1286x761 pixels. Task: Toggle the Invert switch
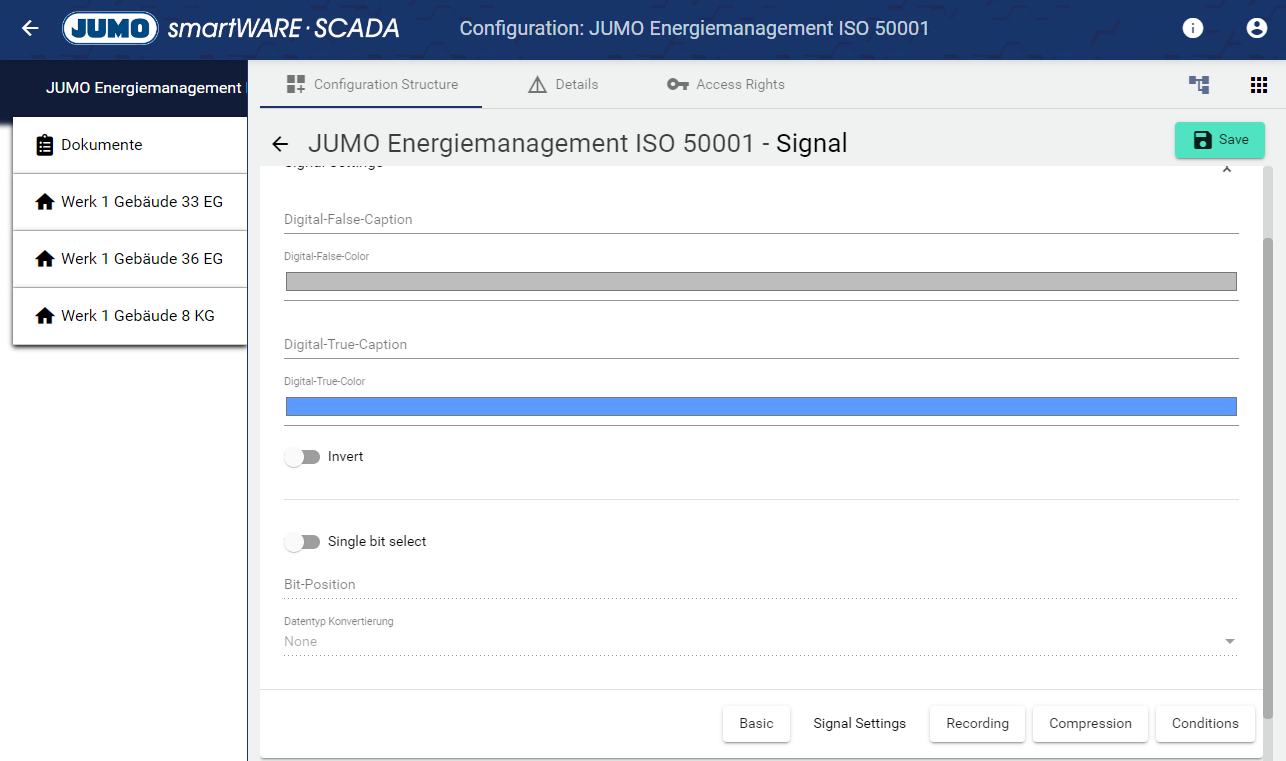(x=302, y=457)
